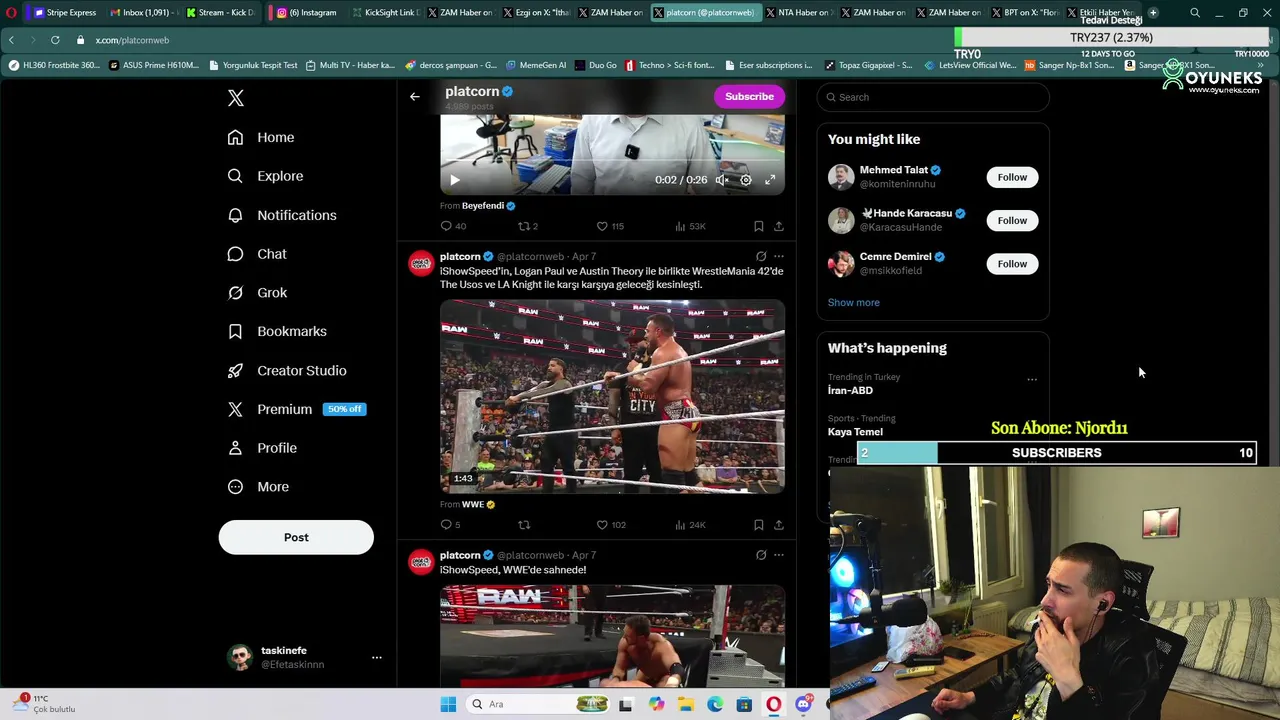
Task: View analytics showing 24K views
Action: (x=690, y=525)
